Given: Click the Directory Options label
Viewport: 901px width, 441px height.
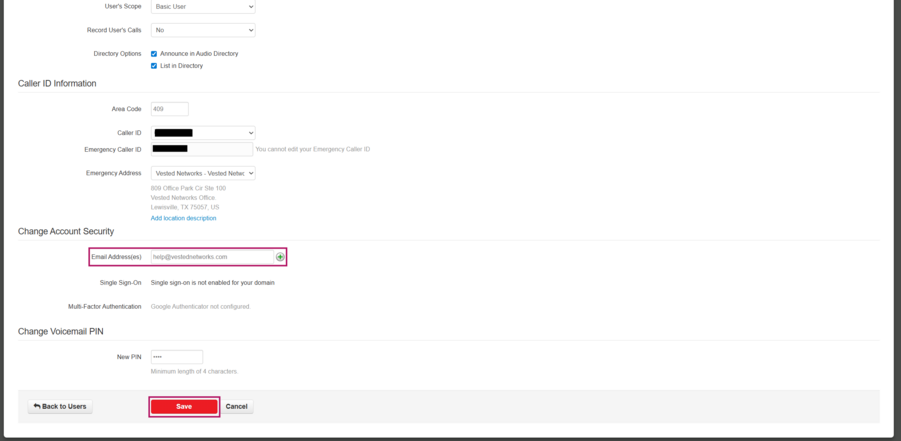Looking at the screenshot, I should [117, 54].
